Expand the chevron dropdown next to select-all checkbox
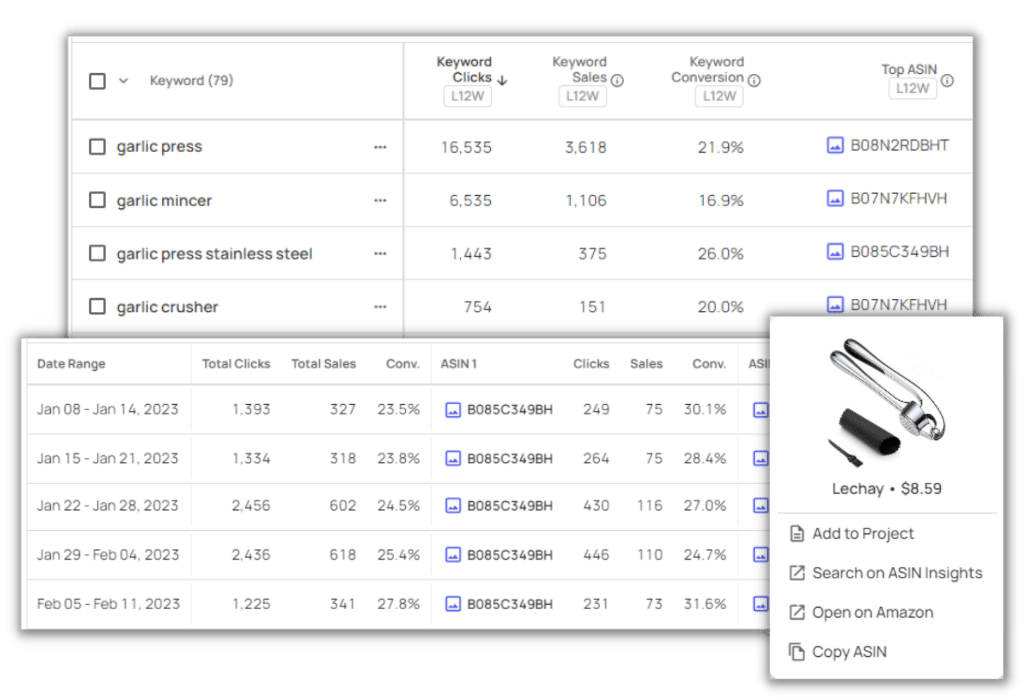 pyautogui.click(x=123, y=81)
